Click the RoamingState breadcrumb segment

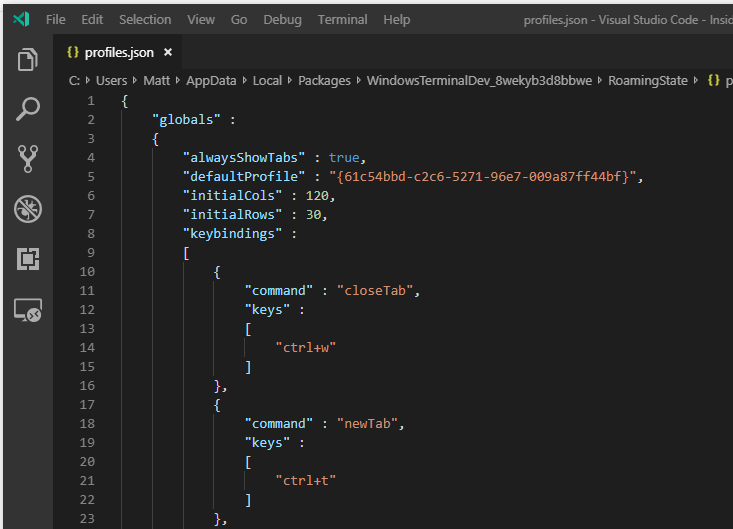click(x=648, y=80)
